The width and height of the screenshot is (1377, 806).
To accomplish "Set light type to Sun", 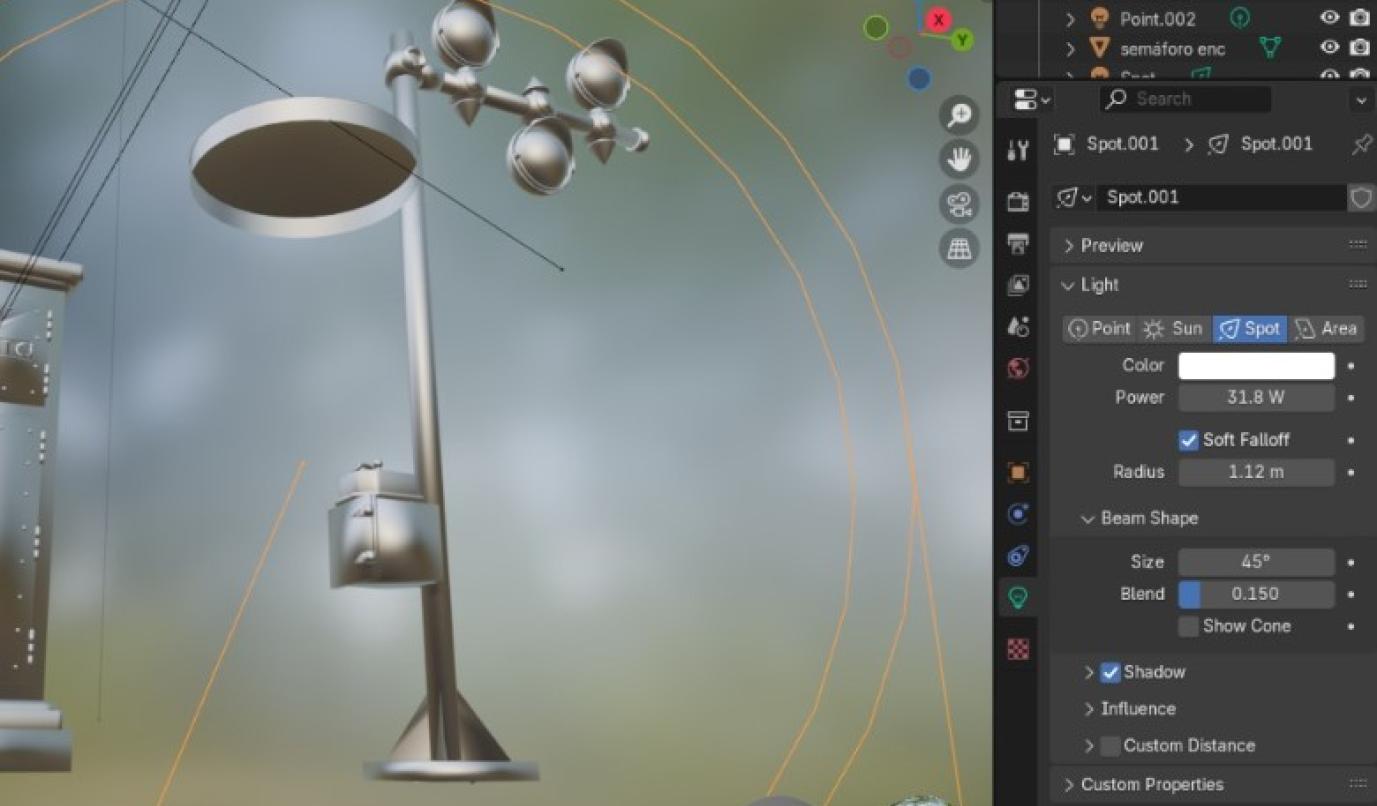I will (x=1174, y=329).
